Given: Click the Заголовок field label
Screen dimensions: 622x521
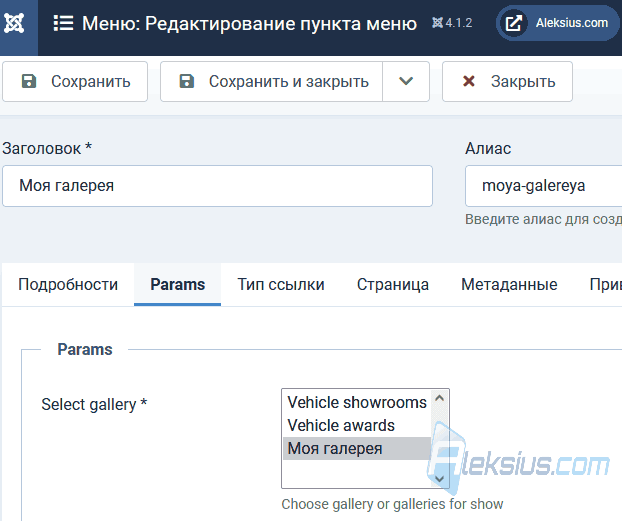Looking at the screenshot, I should (47, 148).
